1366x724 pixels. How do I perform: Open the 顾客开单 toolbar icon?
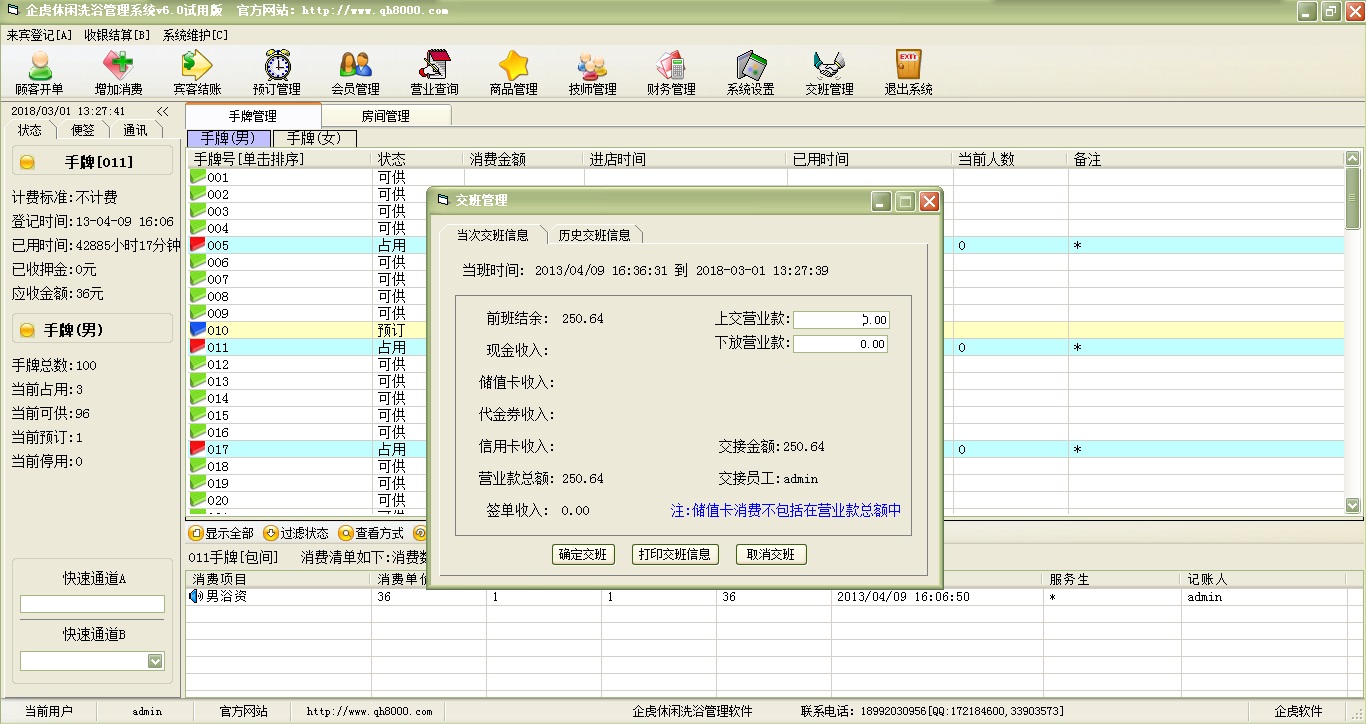(39, 73)
